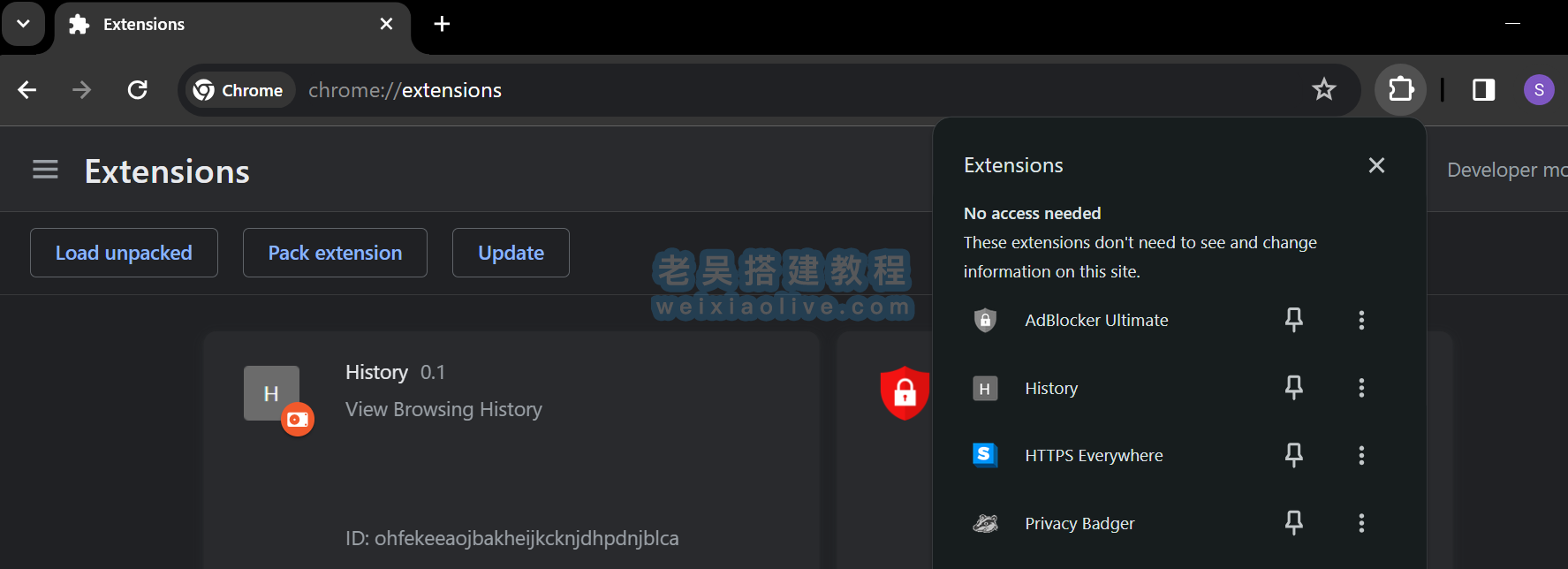Click the Load unpacked button
This screenshot has height=569, width=1568.
124,253
